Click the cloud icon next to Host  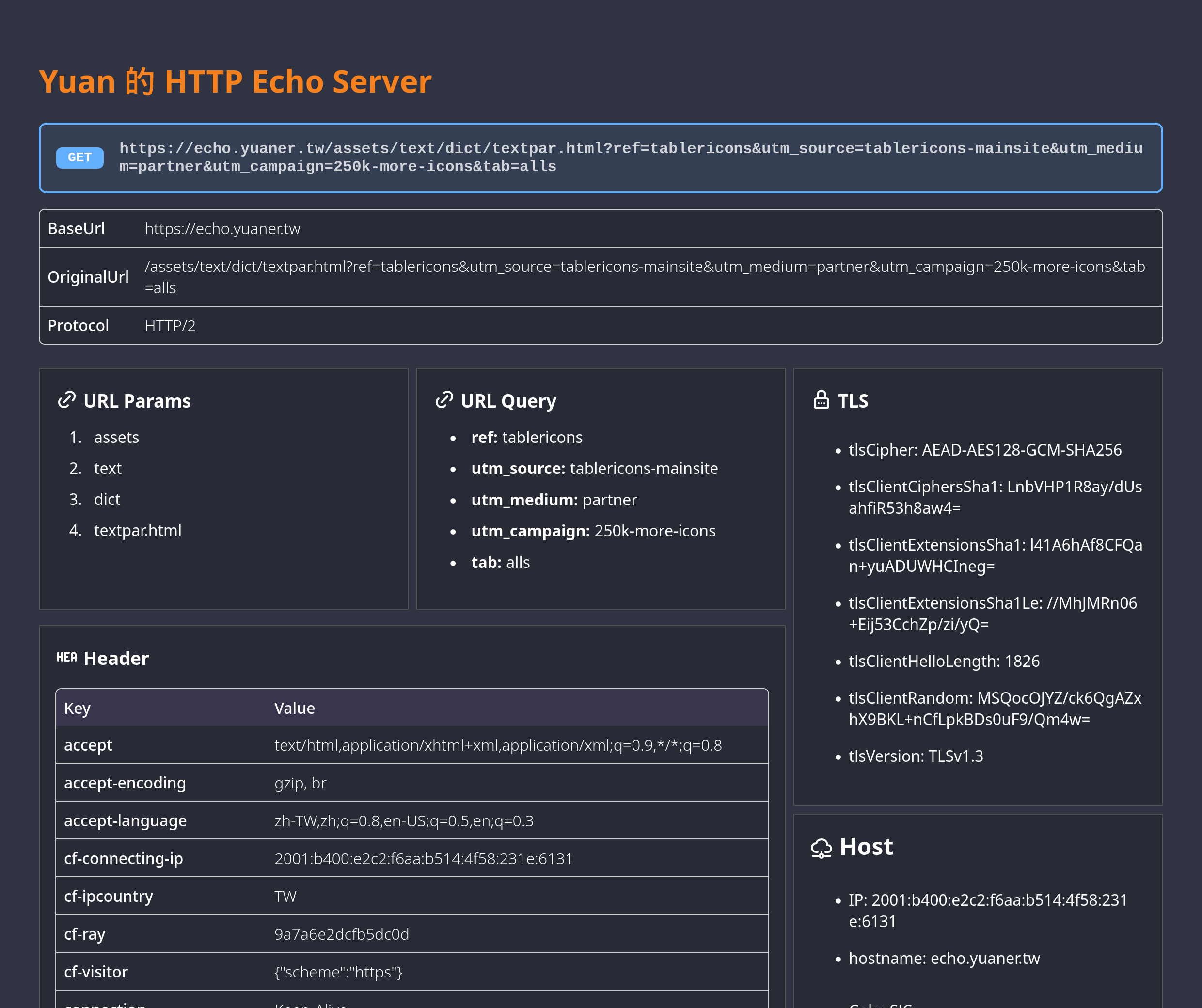[822, 848]
